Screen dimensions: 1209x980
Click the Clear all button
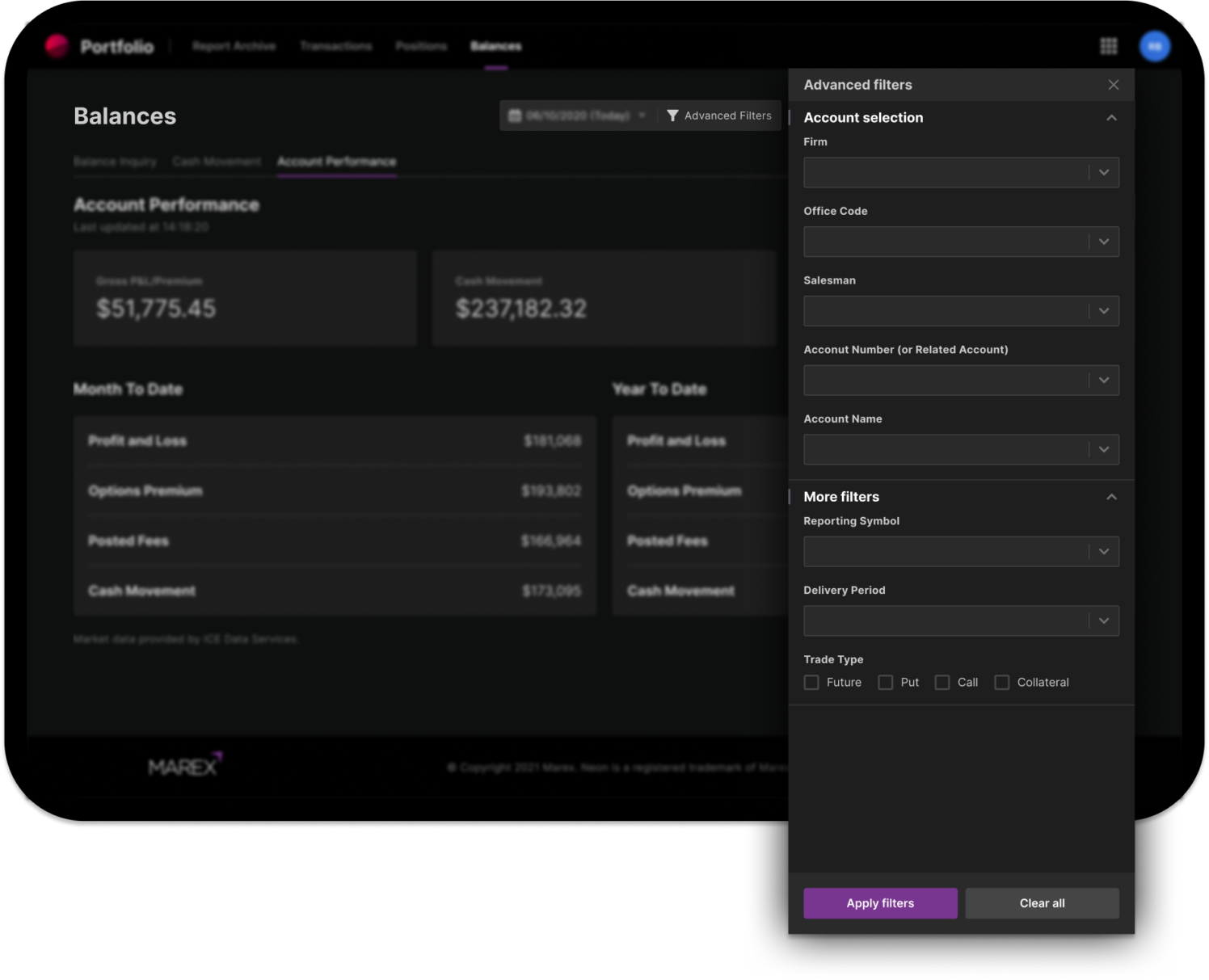[x=1042, y=903]
